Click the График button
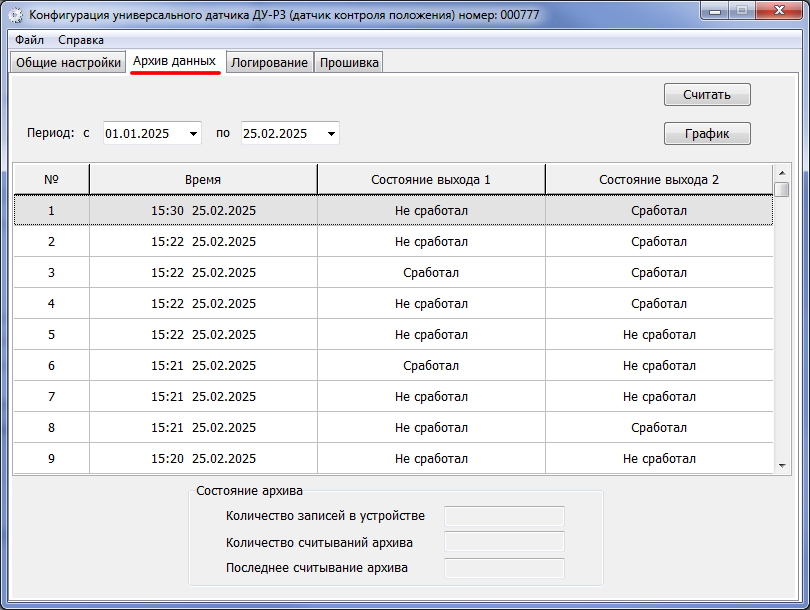 (x=707, y=134)
